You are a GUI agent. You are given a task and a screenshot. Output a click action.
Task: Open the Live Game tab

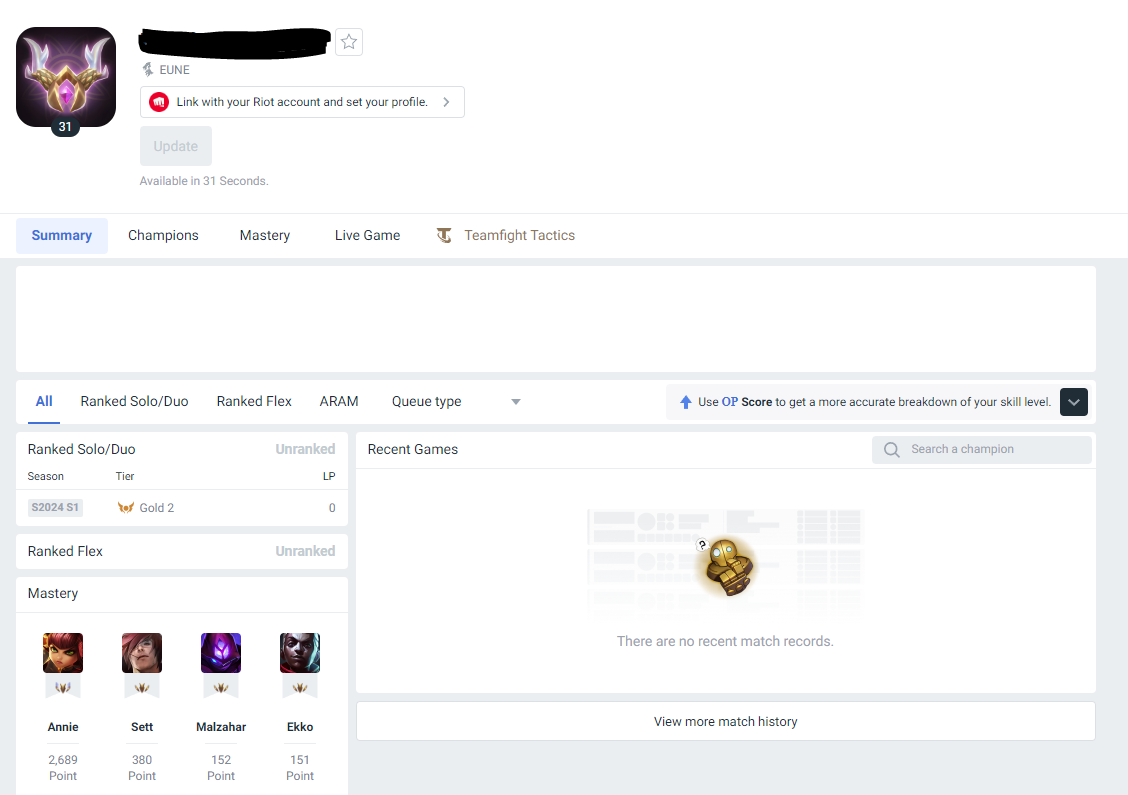click(367, 235)
